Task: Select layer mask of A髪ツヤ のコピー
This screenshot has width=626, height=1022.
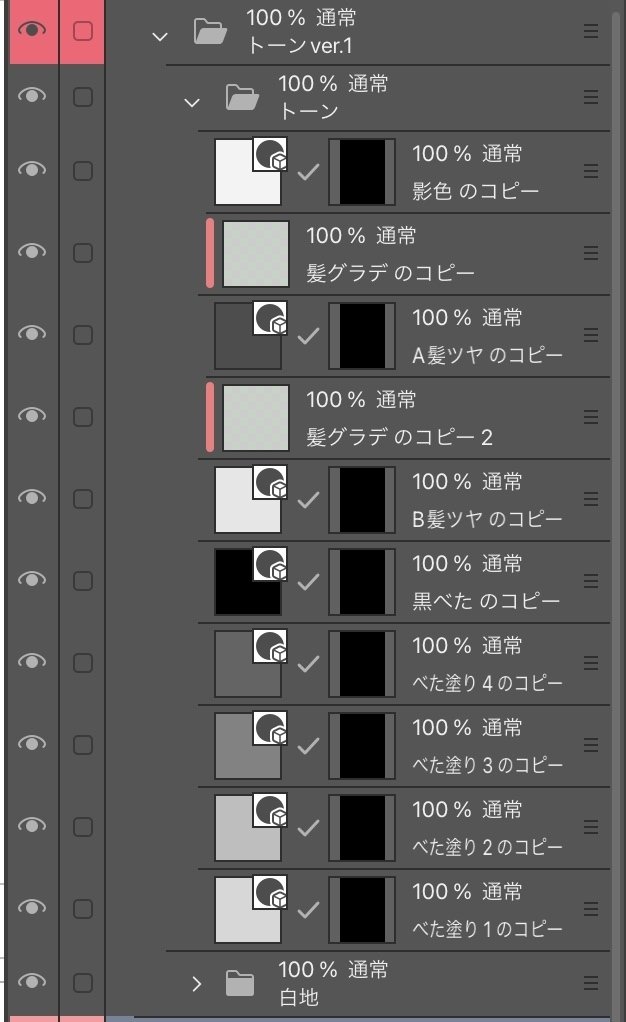Action: (362, 335)
